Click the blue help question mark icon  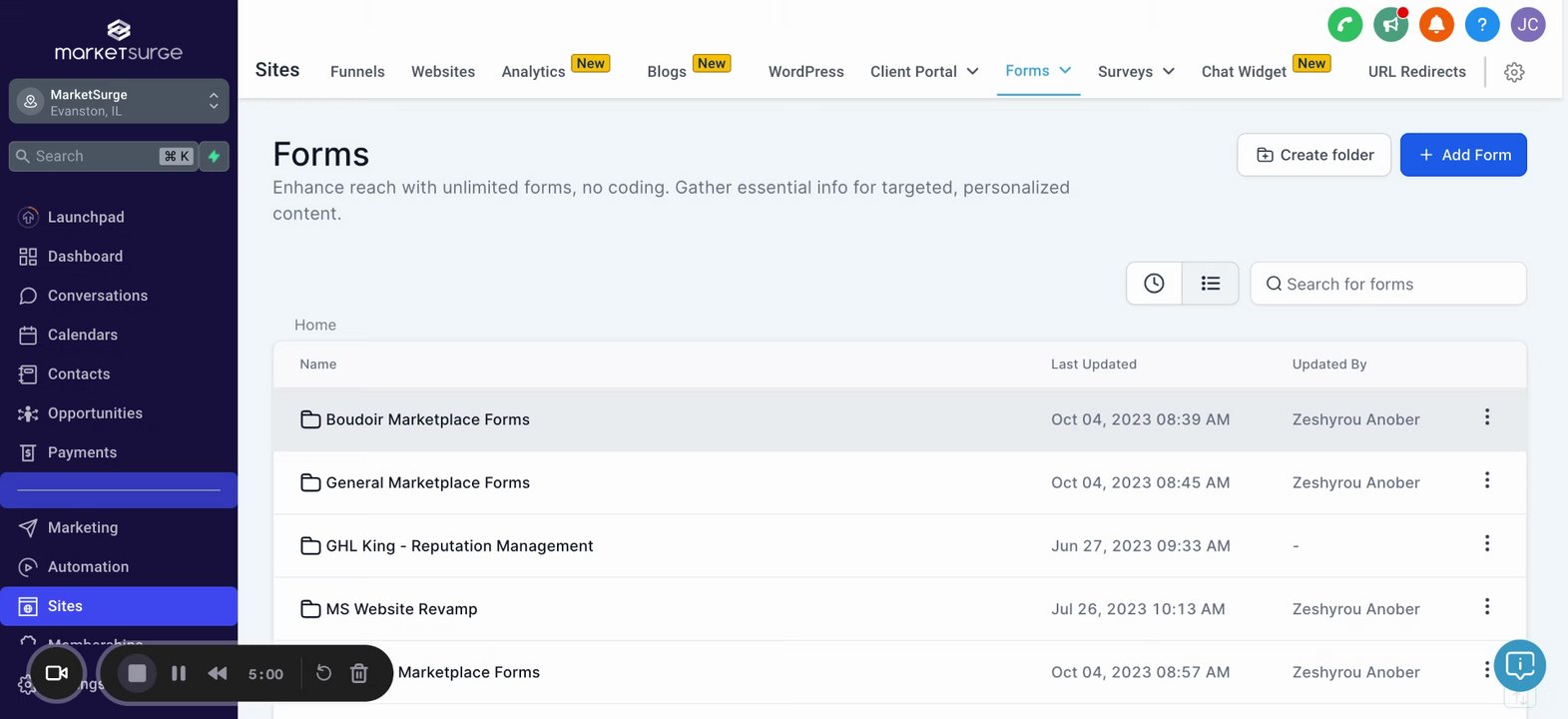coord(1482,25)
